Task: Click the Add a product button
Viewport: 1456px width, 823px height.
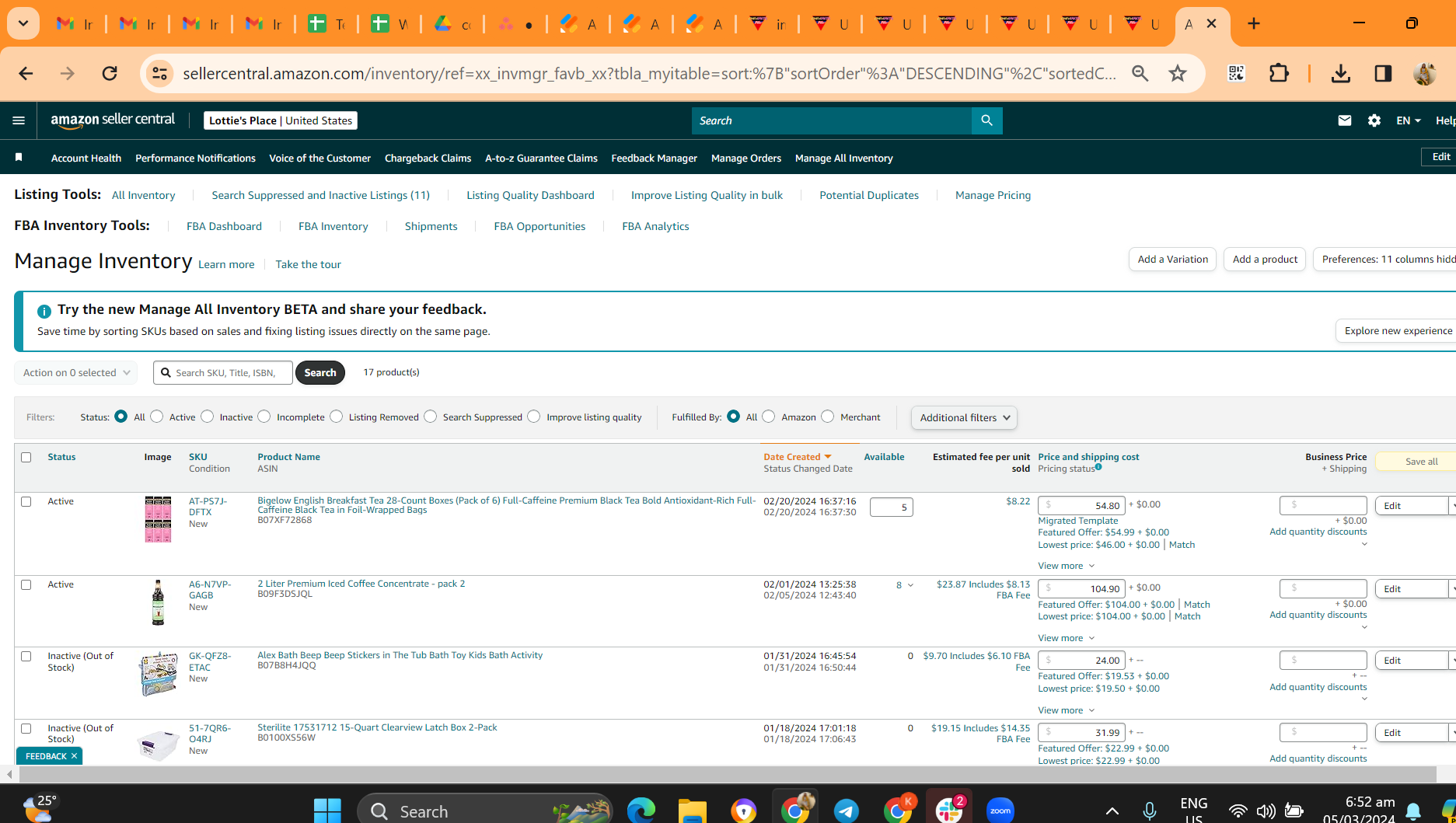Action: pos(1265,259)
